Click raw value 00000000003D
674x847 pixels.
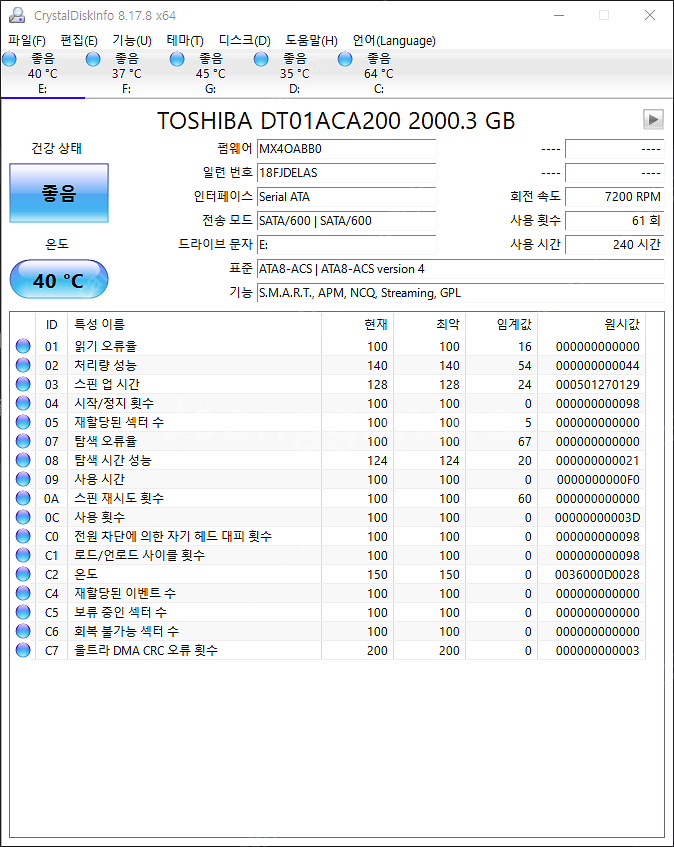point(597,517)
